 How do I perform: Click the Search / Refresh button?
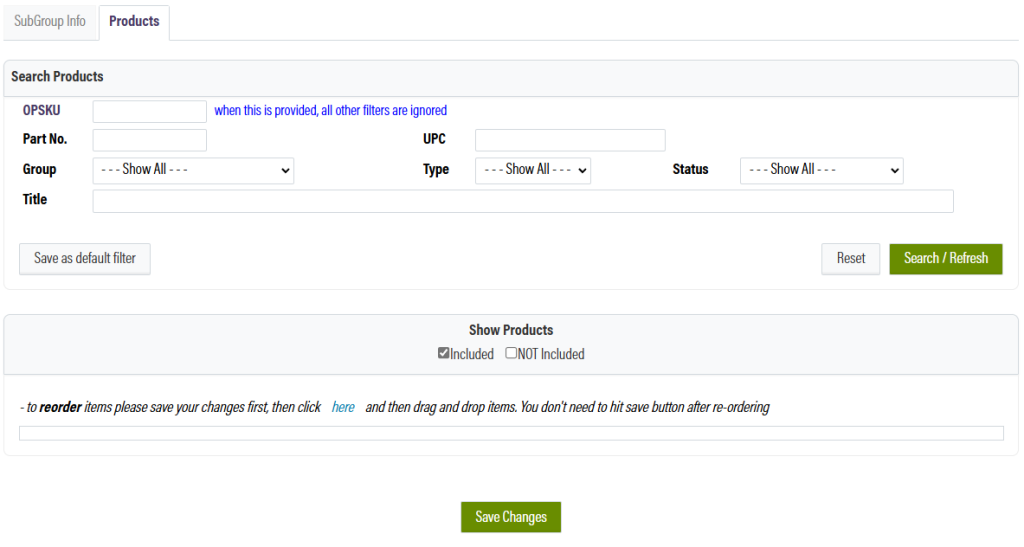945,258
